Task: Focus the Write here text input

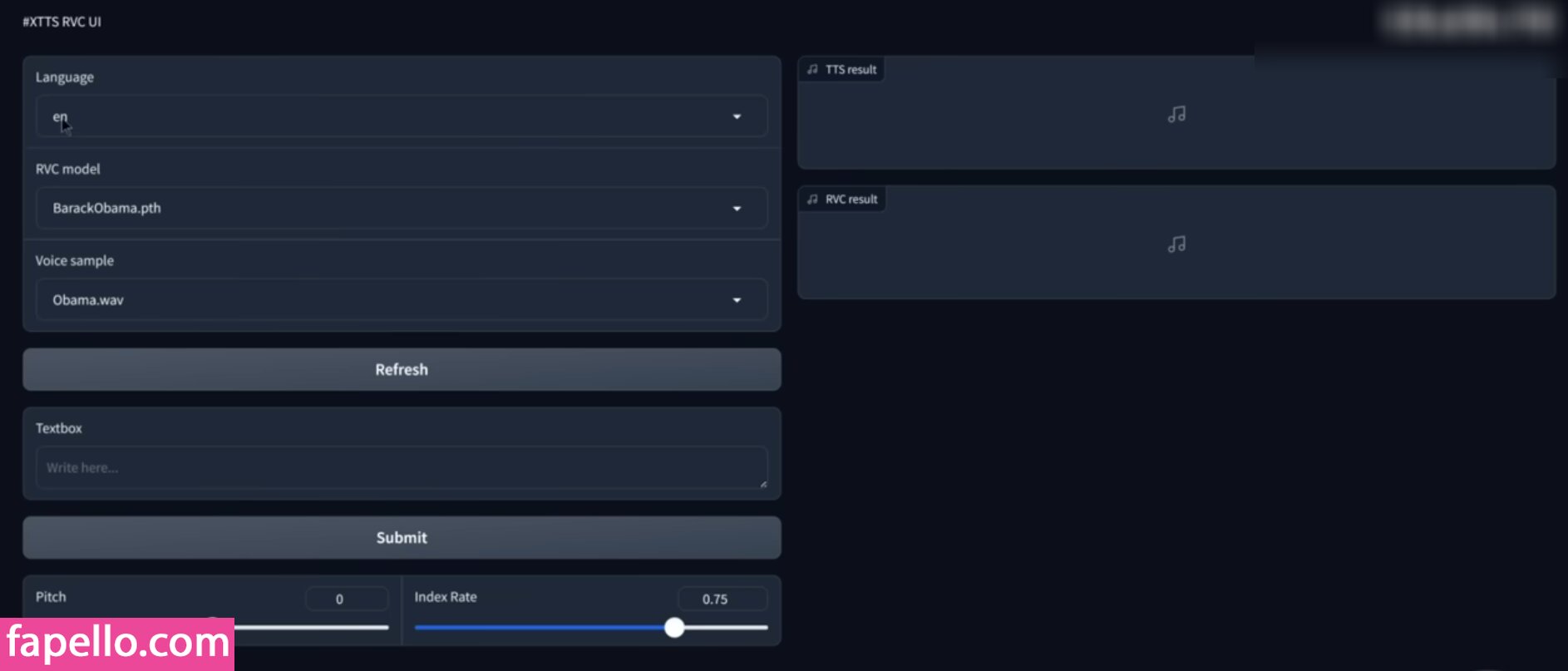Action: coord(399,468)
